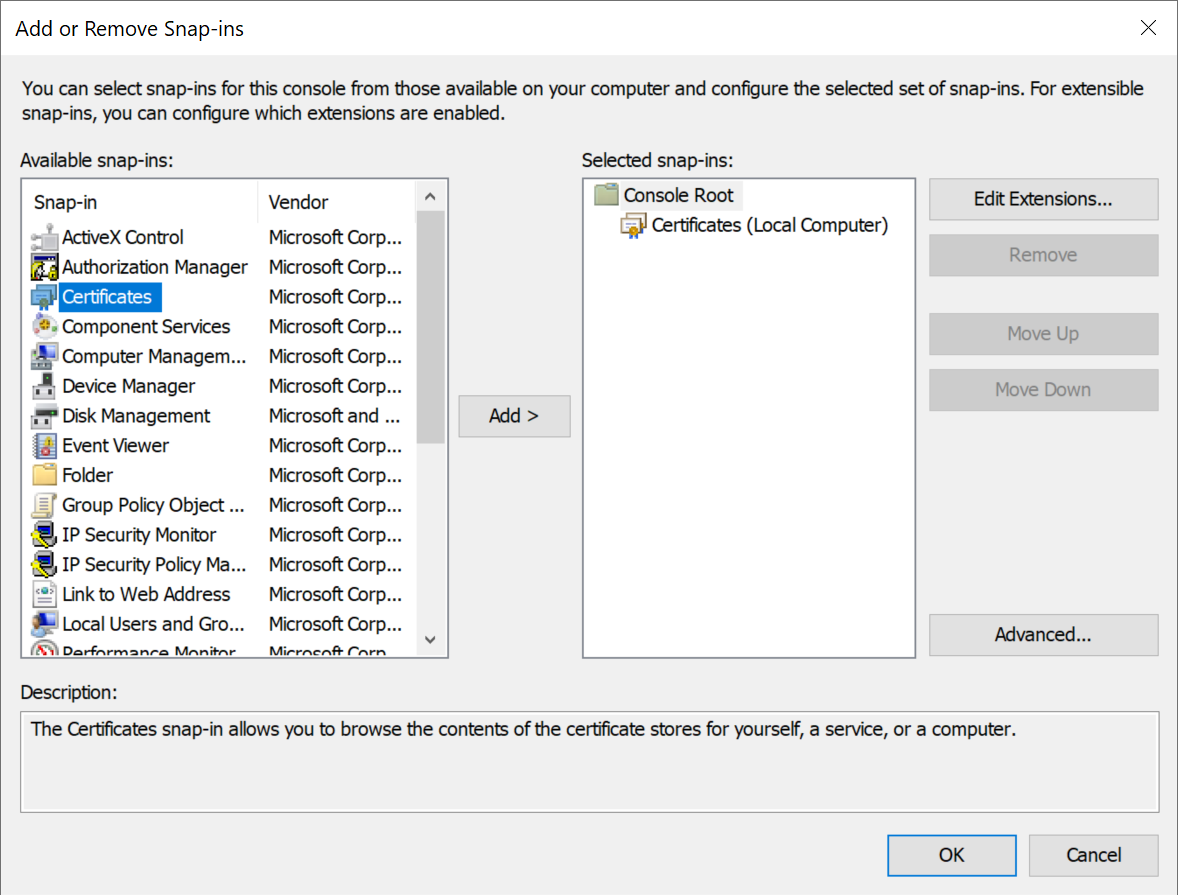Select the IP Security Monitor icon

[x=45, y=535]
